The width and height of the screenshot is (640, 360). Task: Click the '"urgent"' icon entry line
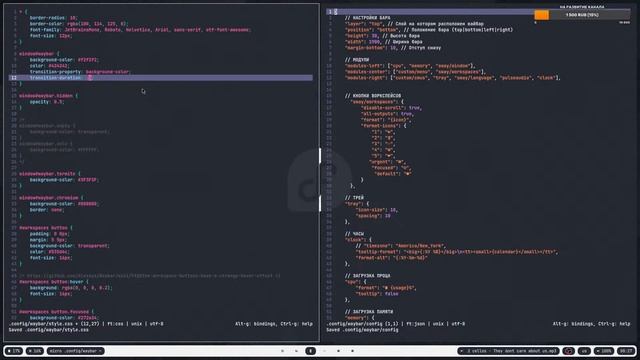[387, 162]
